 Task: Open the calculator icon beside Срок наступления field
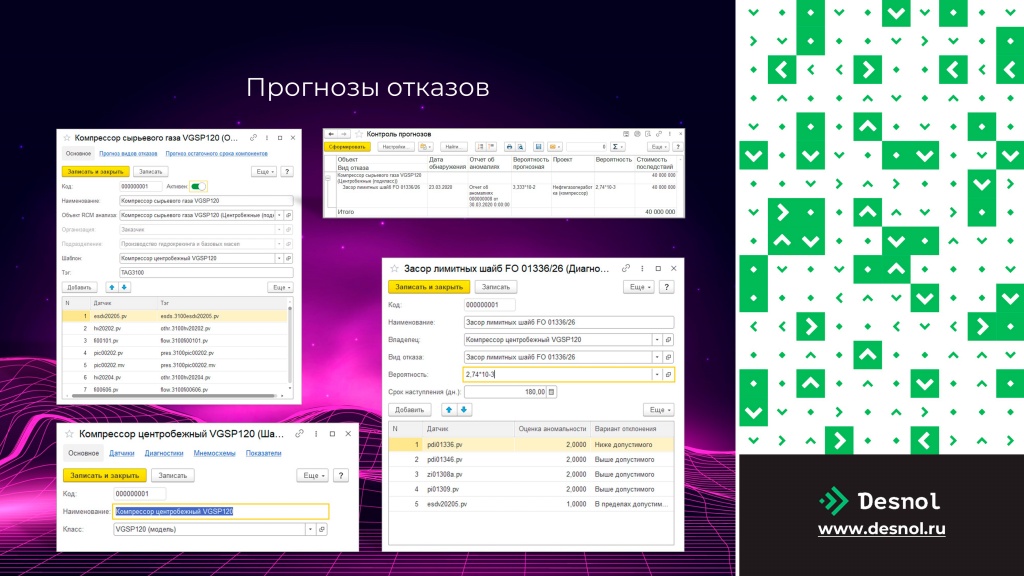(x=552, y=392)
